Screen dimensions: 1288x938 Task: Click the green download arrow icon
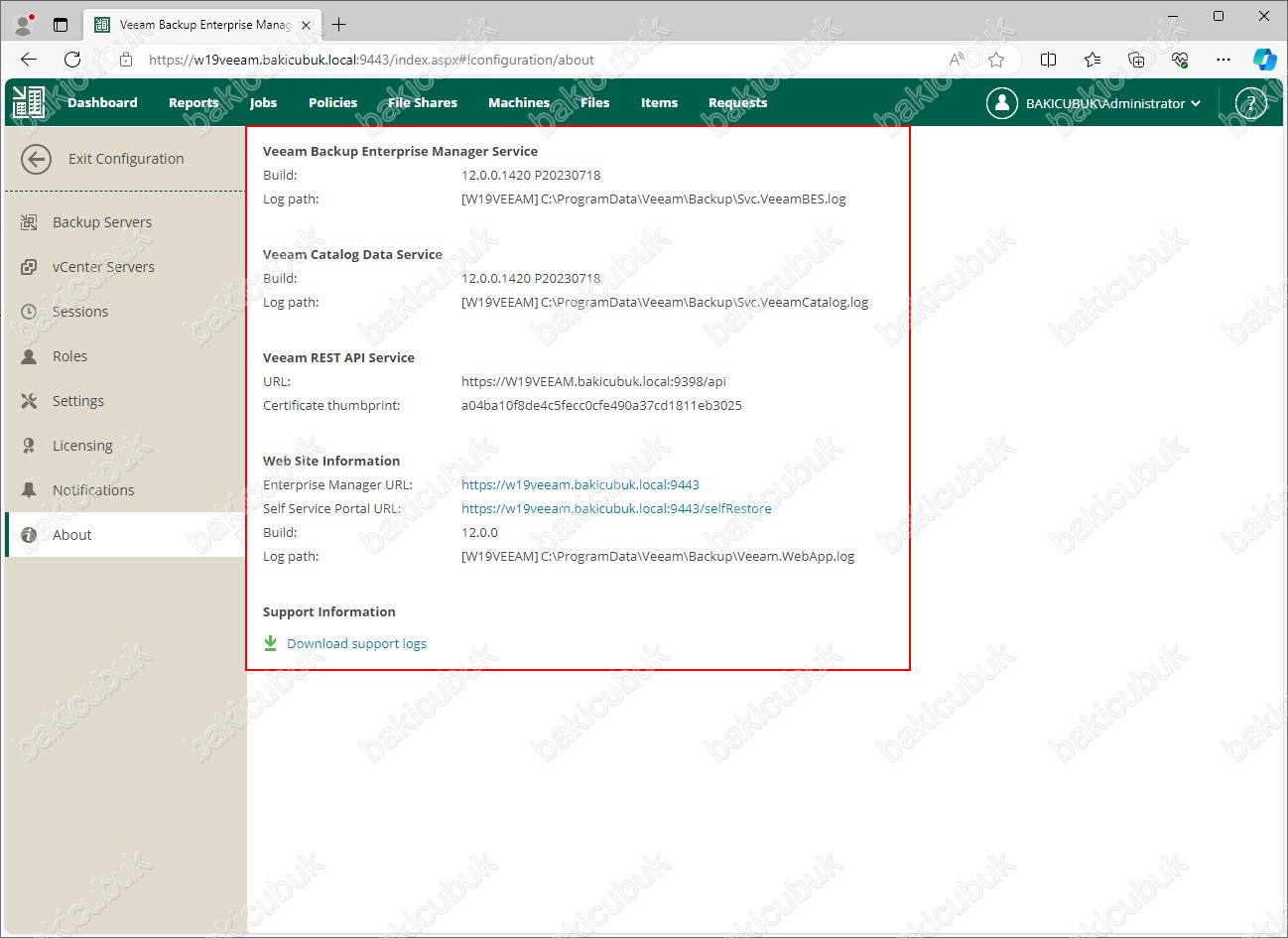tap(270, 643)
